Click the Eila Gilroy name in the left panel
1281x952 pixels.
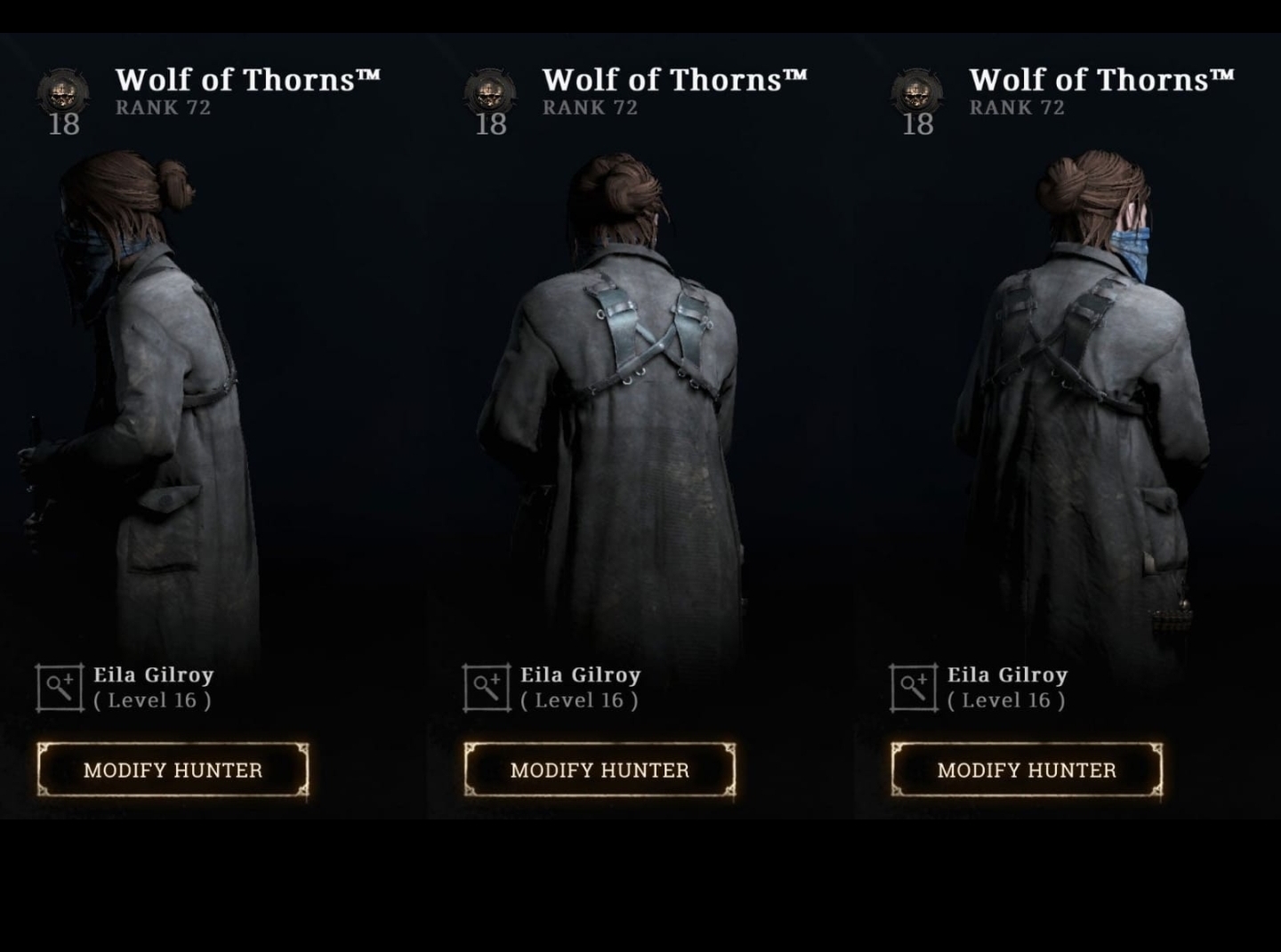coord(154,675)
